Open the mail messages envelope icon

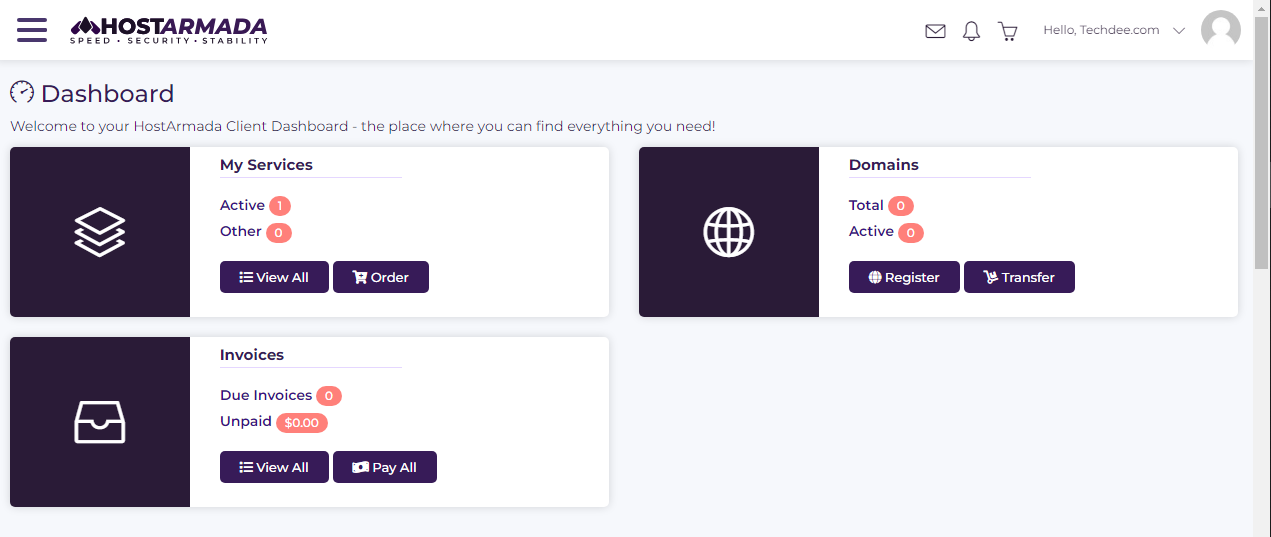coord(935,31)
